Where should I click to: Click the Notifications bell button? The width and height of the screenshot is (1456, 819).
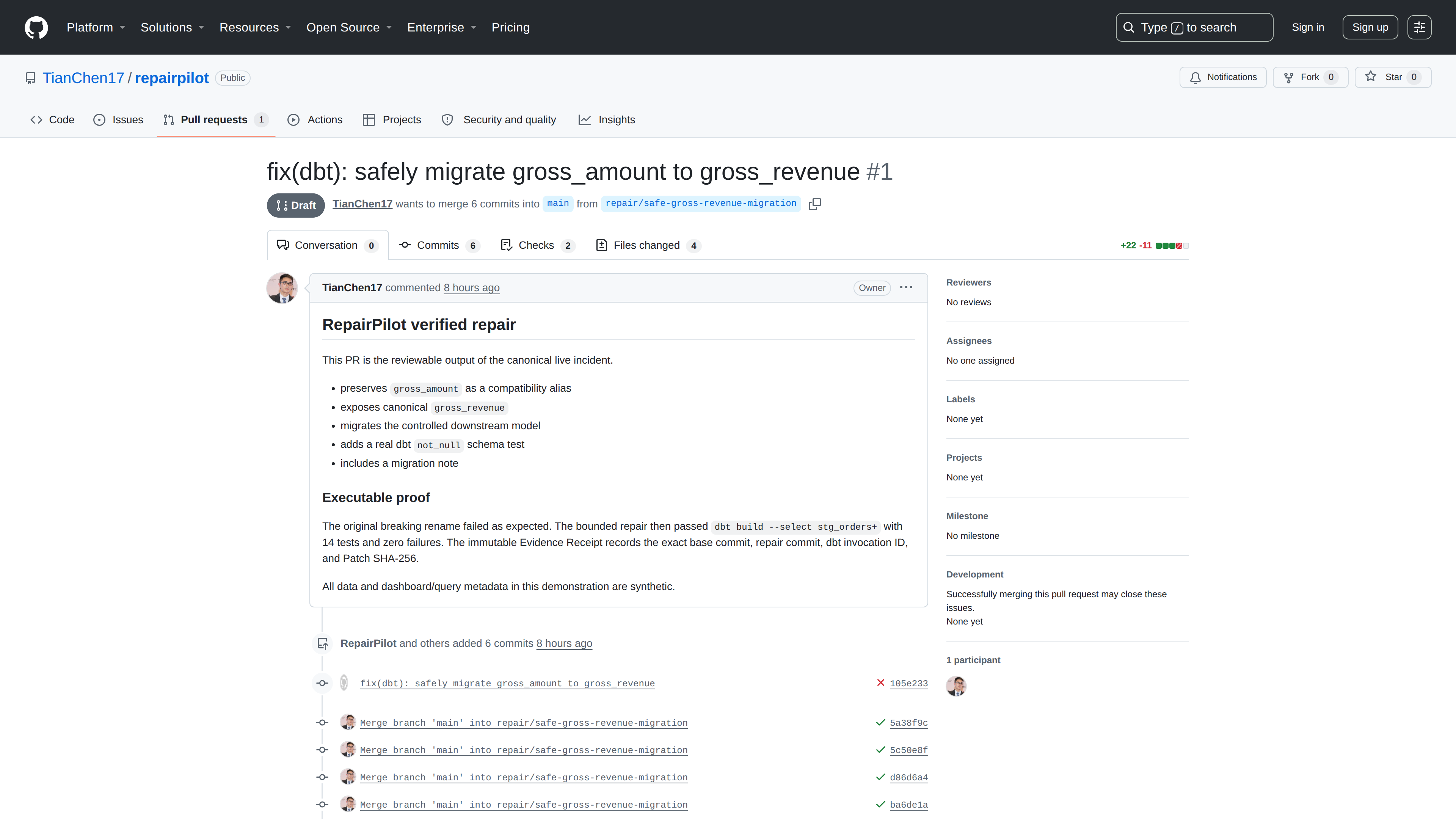1222,77
